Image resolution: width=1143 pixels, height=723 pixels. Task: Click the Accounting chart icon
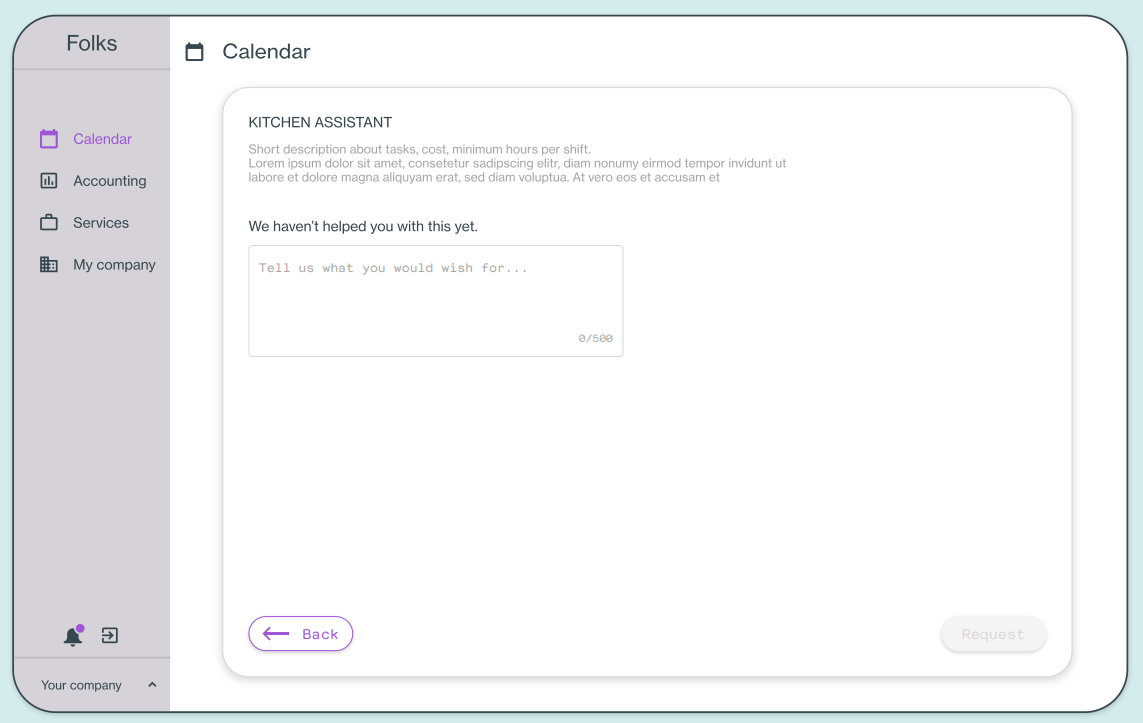point(49,181)
